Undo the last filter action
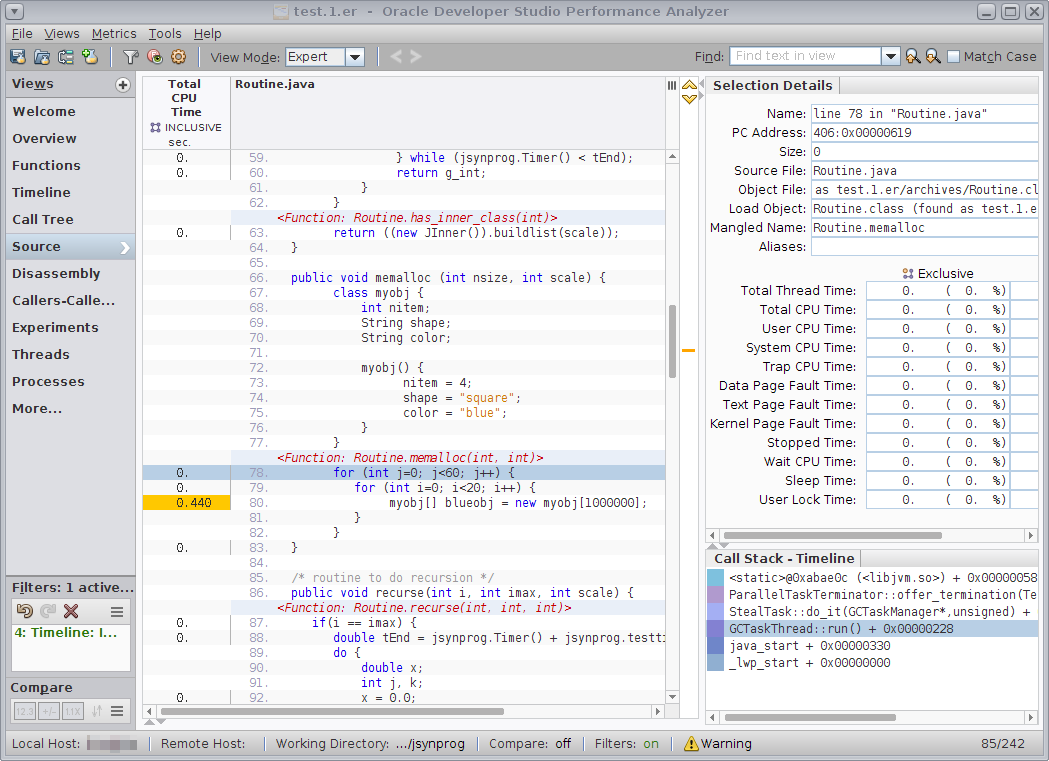 pos(25,611)
